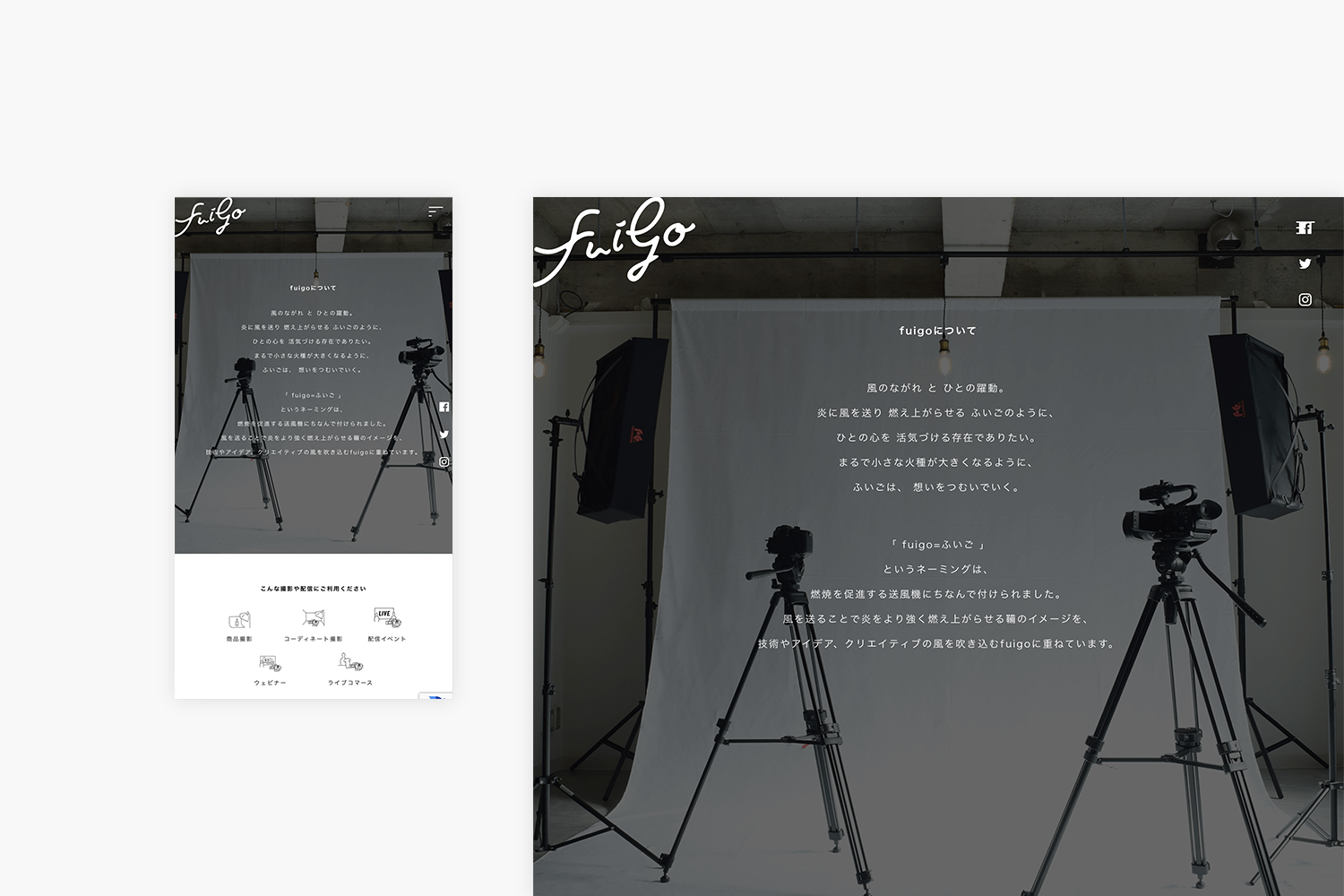
Task: Click the 配信イベント text label
Action: [x=386, y=640]
